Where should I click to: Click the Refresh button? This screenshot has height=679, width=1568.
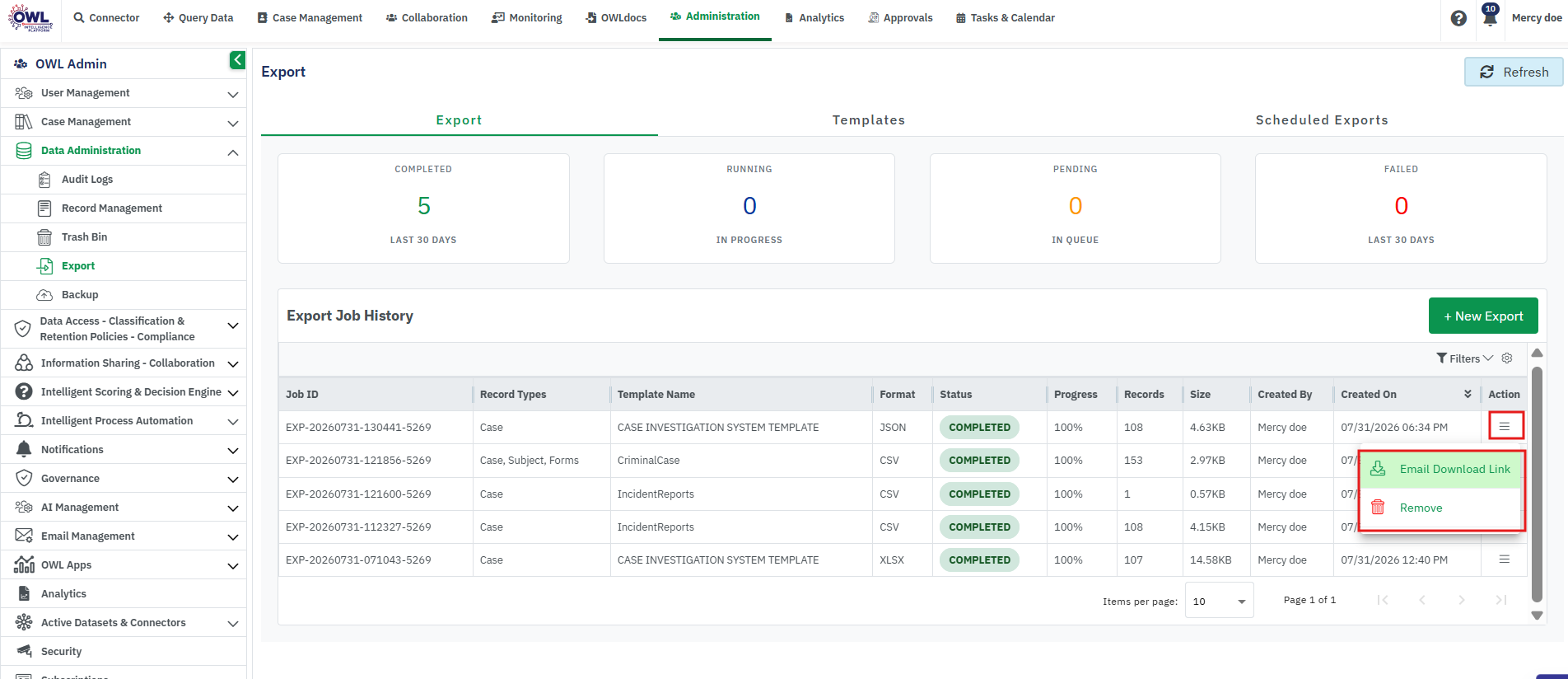pos(1514,72)
